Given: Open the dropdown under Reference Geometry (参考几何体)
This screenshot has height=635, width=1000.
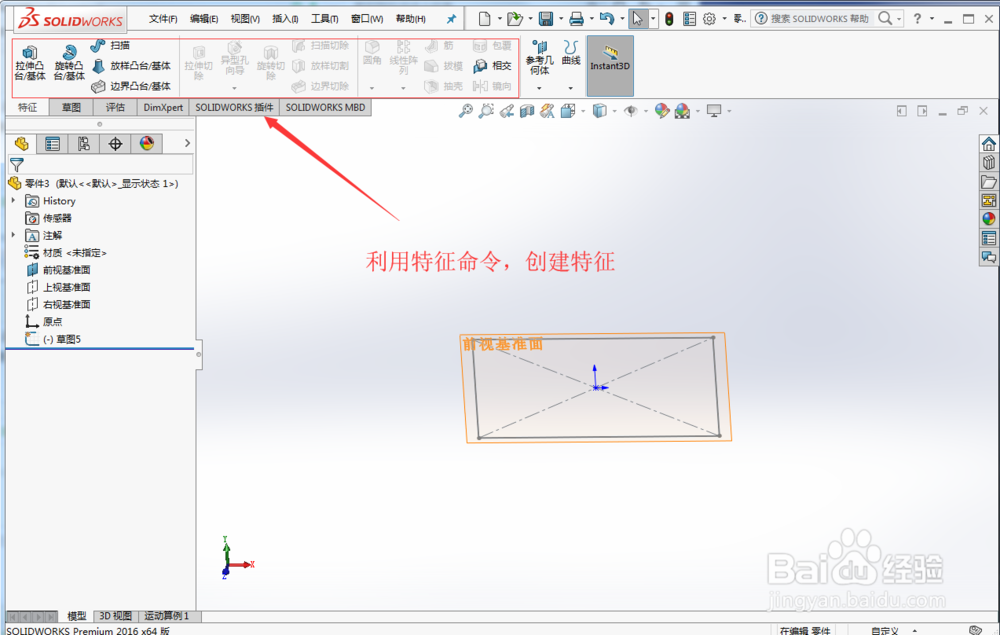Looking at the screenshot, I should (539, 88).
